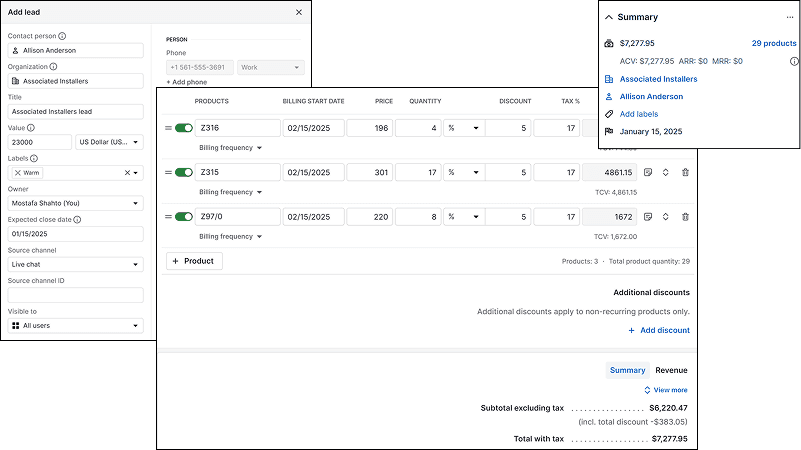Switch to the Revenue tab
Screen dimensions: 801x450
point(671,370)
